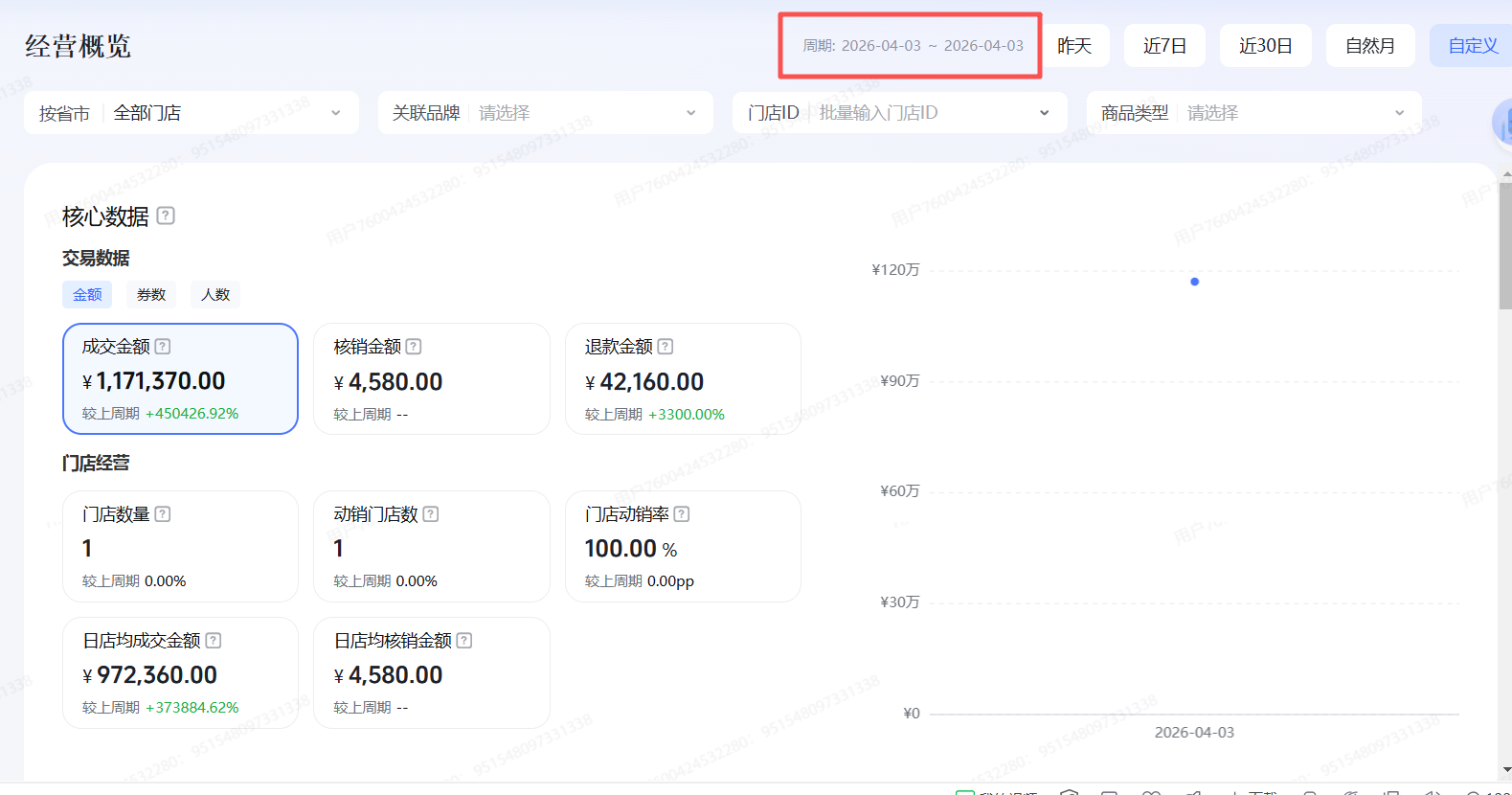Click the ¥1,171,370.00 value
Screen dimensions: 1512x795
[x=154, y=381]
